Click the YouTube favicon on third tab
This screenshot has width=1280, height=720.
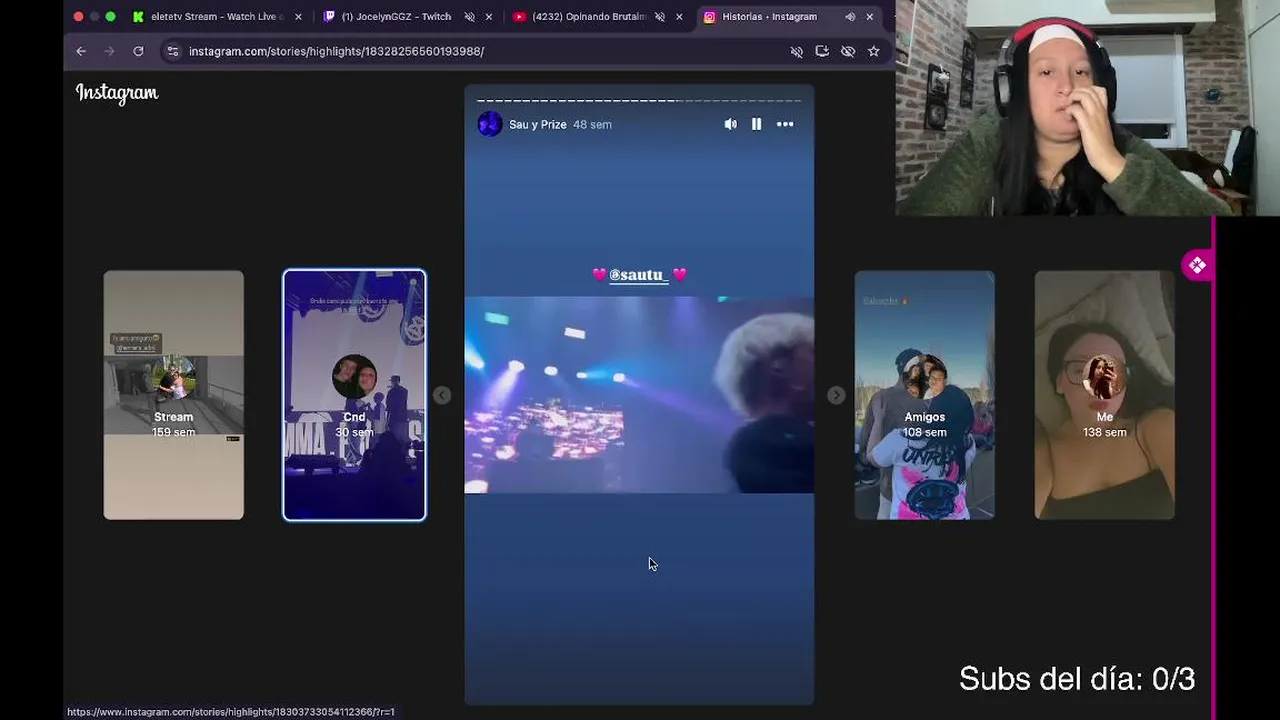(x=519, y=17)
